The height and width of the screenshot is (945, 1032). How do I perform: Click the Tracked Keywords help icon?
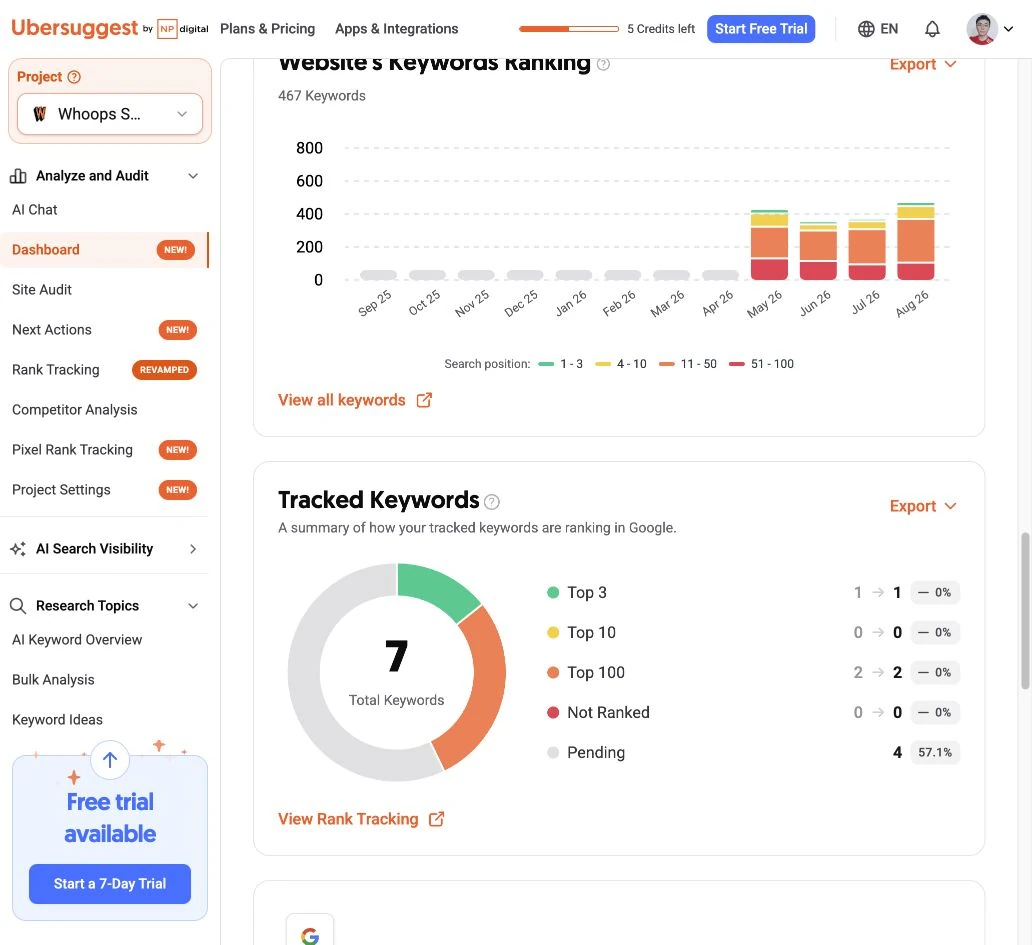coord(492,502)
